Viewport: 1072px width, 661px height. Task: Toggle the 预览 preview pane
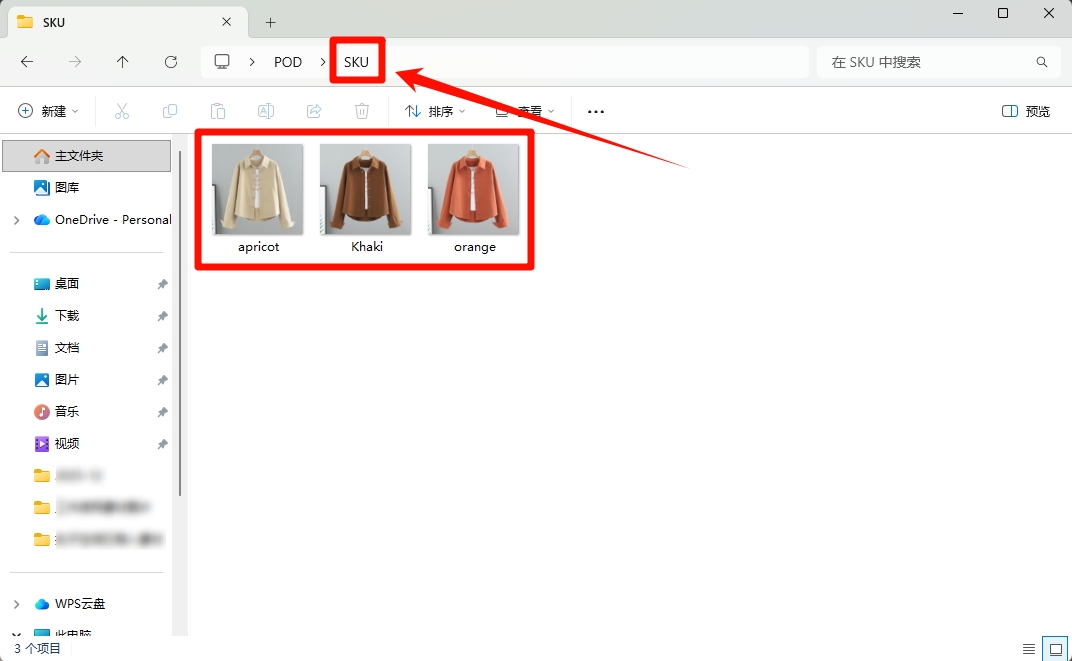(1026, 111)
